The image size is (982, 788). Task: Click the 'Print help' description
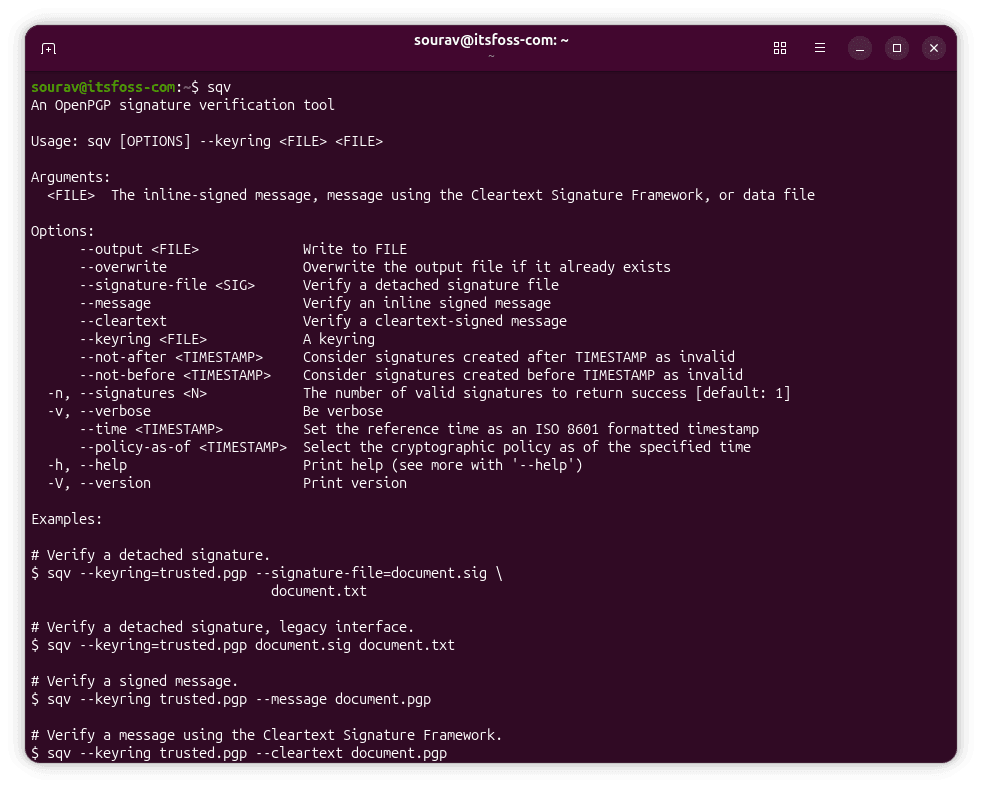click(x=443, y=465)
